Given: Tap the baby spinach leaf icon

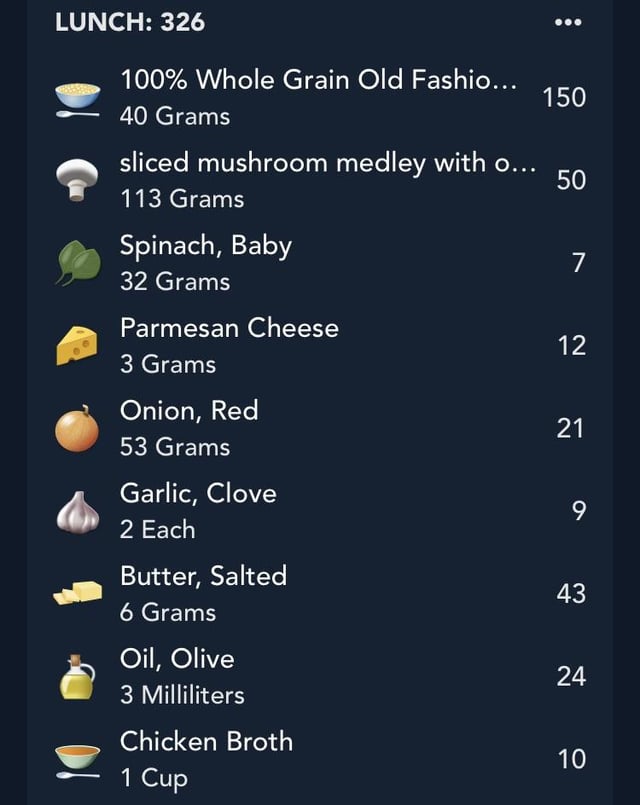Looking at the screenshot, I should 78,262.
